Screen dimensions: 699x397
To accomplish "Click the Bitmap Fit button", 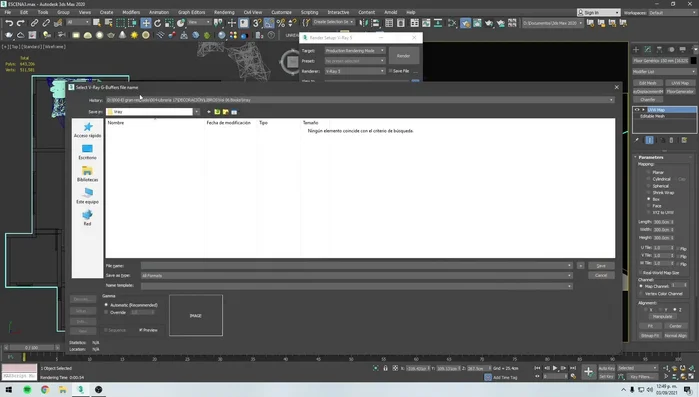I will point(650,336).
